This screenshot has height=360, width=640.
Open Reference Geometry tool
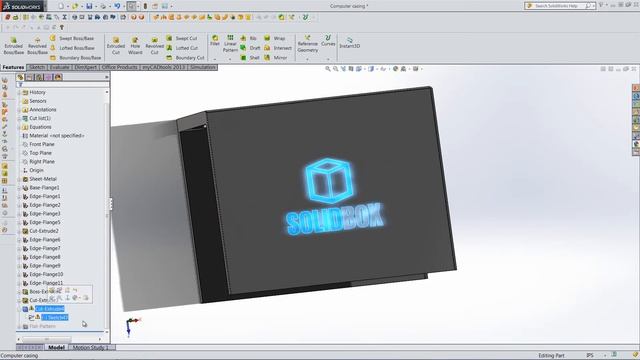coord(307,44)
